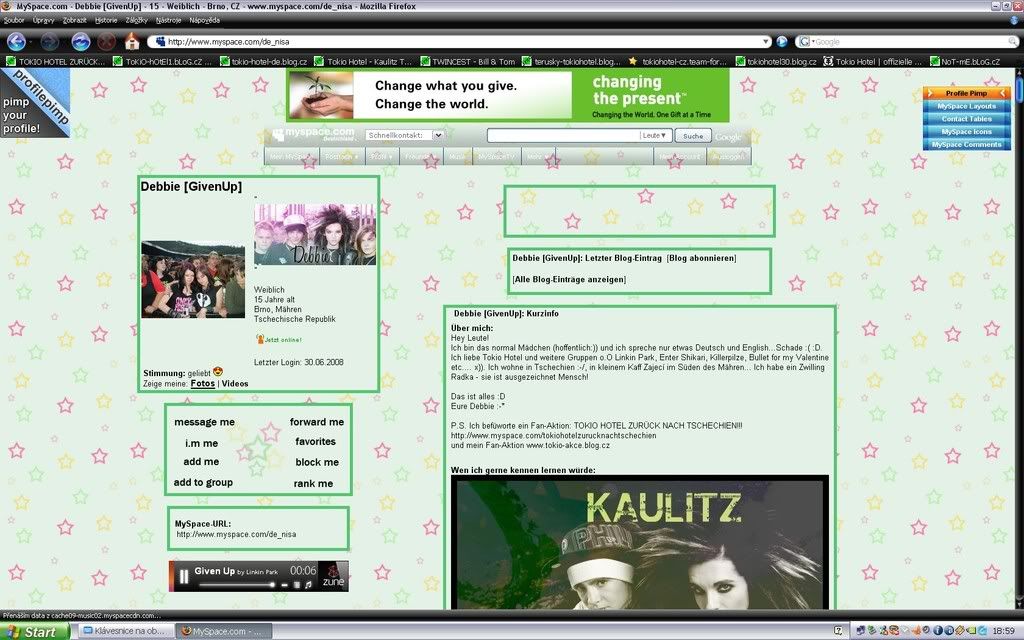The width and height of the screenshot is (1024, 640).
Task: Click the Windows Start button
Action: click(35, 631)
